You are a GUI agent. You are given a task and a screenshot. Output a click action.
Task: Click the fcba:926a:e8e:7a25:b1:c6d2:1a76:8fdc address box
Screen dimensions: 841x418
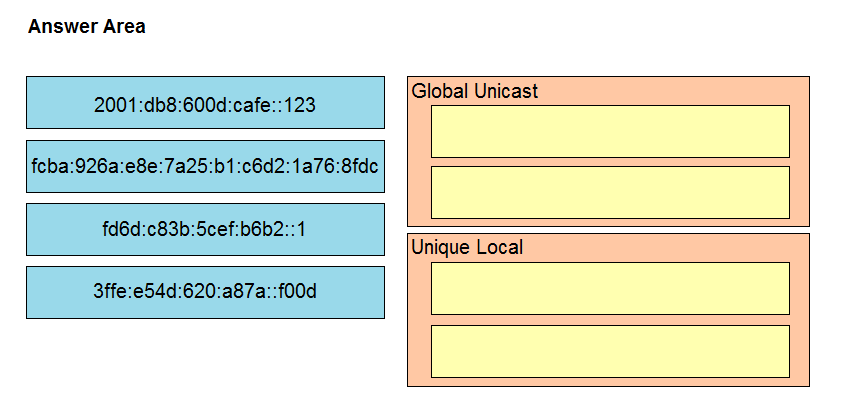click(205, 166)
